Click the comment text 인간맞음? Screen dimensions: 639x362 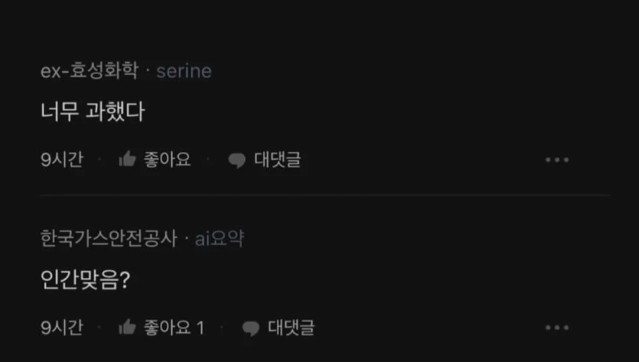85,280
